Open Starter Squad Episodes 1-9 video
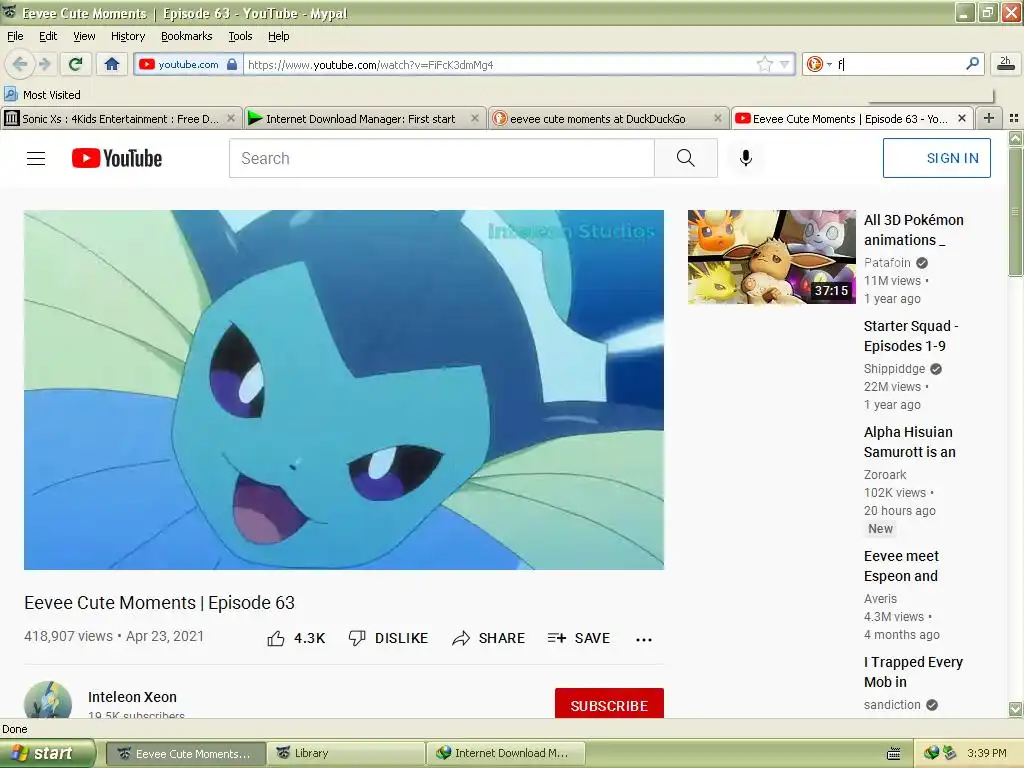The image size is (1024, 768). (911, 336)
